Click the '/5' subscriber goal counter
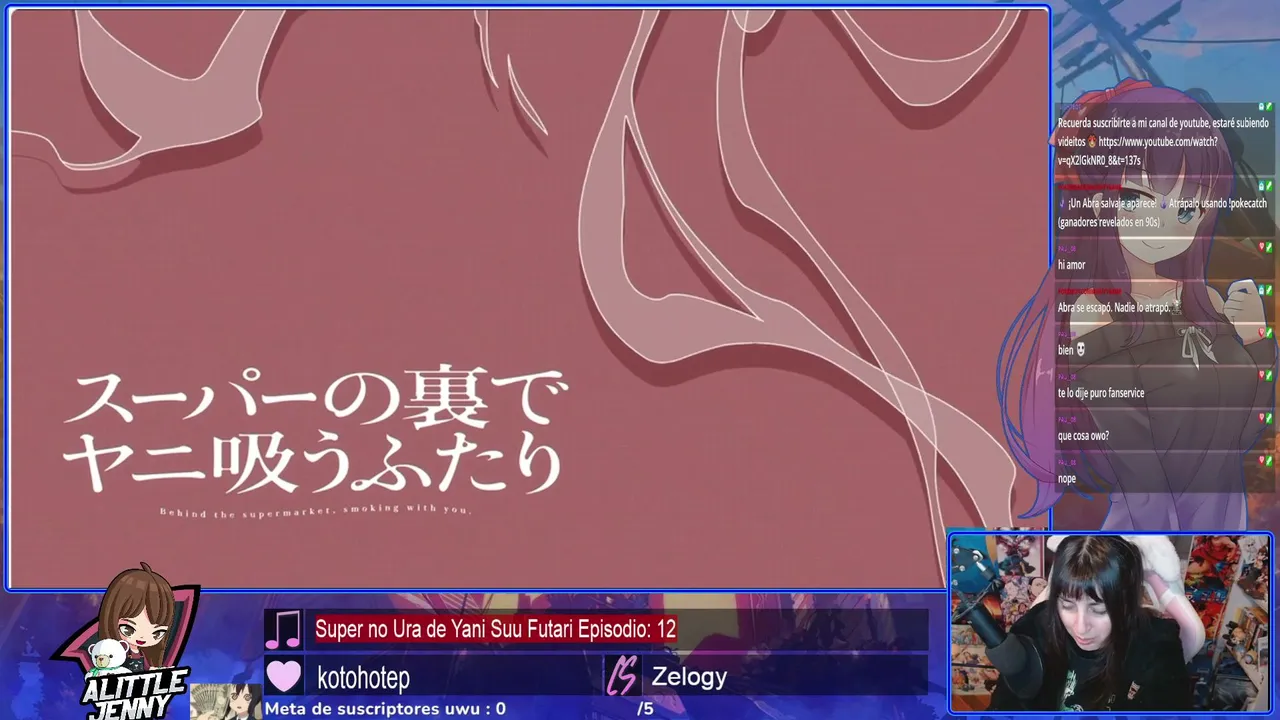1280x720 pixels. point(645,709)
